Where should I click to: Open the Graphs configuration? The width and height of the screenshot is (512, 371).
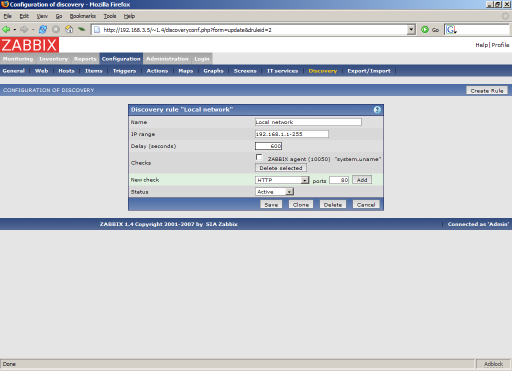(213, 71)
